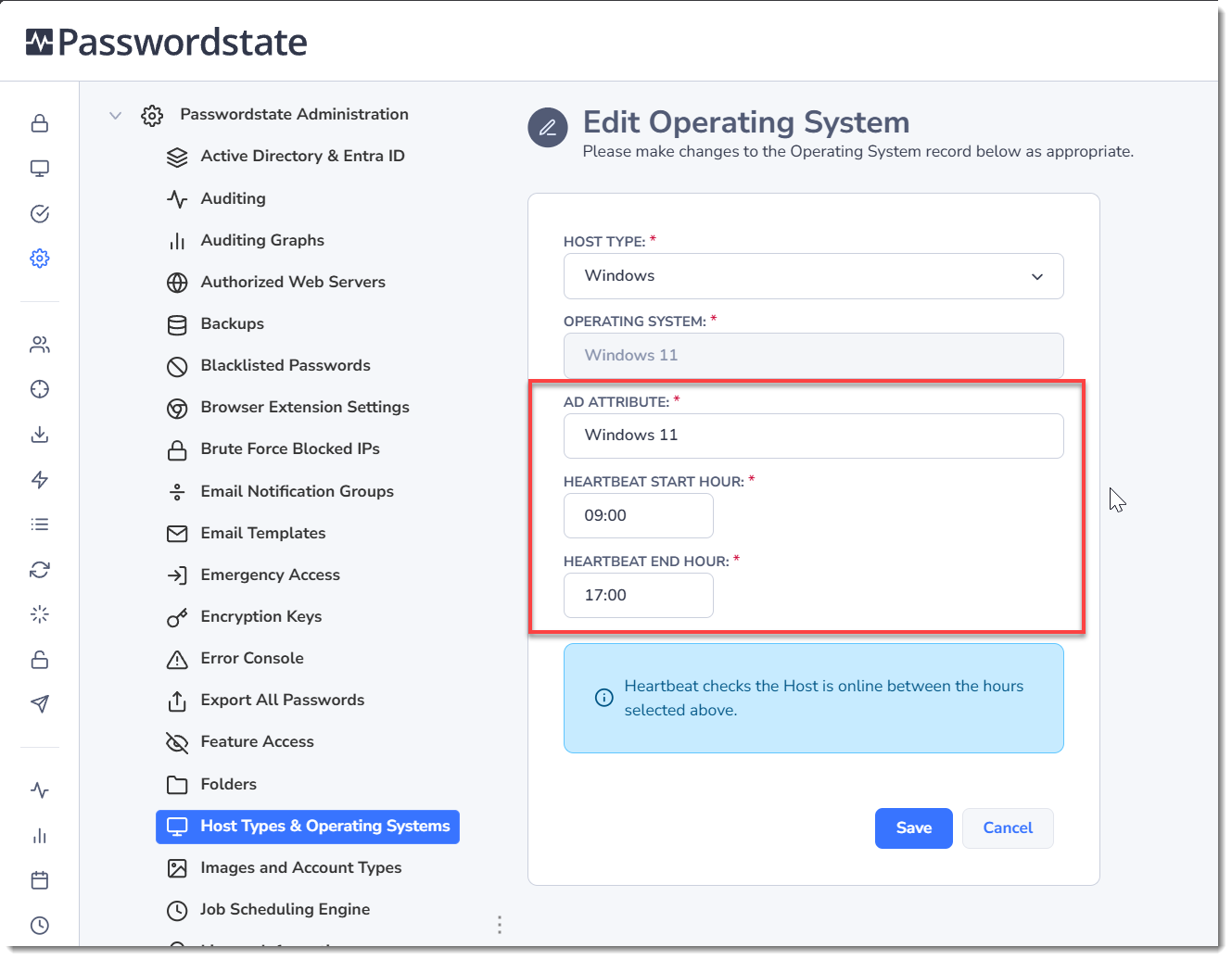Open the activity pulse rail icon
The height and width of the screenshot is (960, 1232).
[x=40, y=790]
